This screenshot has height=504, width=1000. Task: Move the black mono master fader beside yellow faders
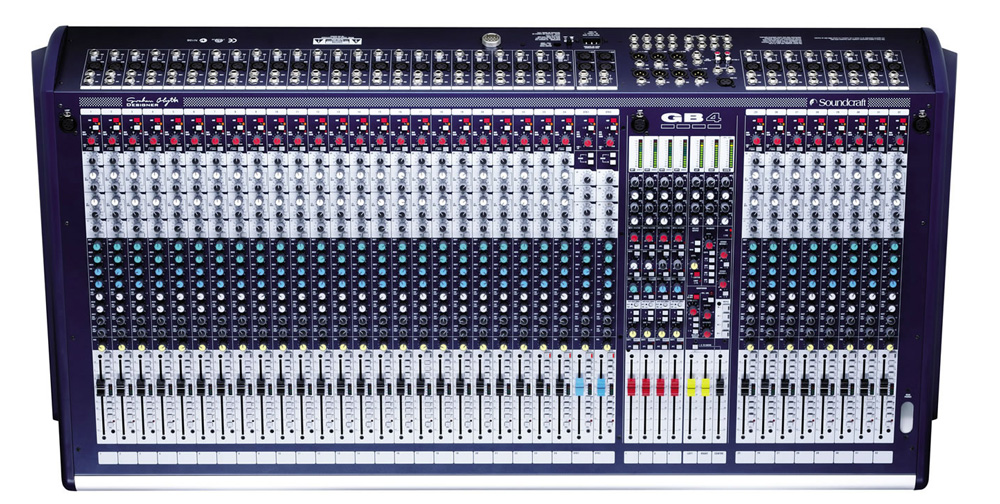point(720,387)
